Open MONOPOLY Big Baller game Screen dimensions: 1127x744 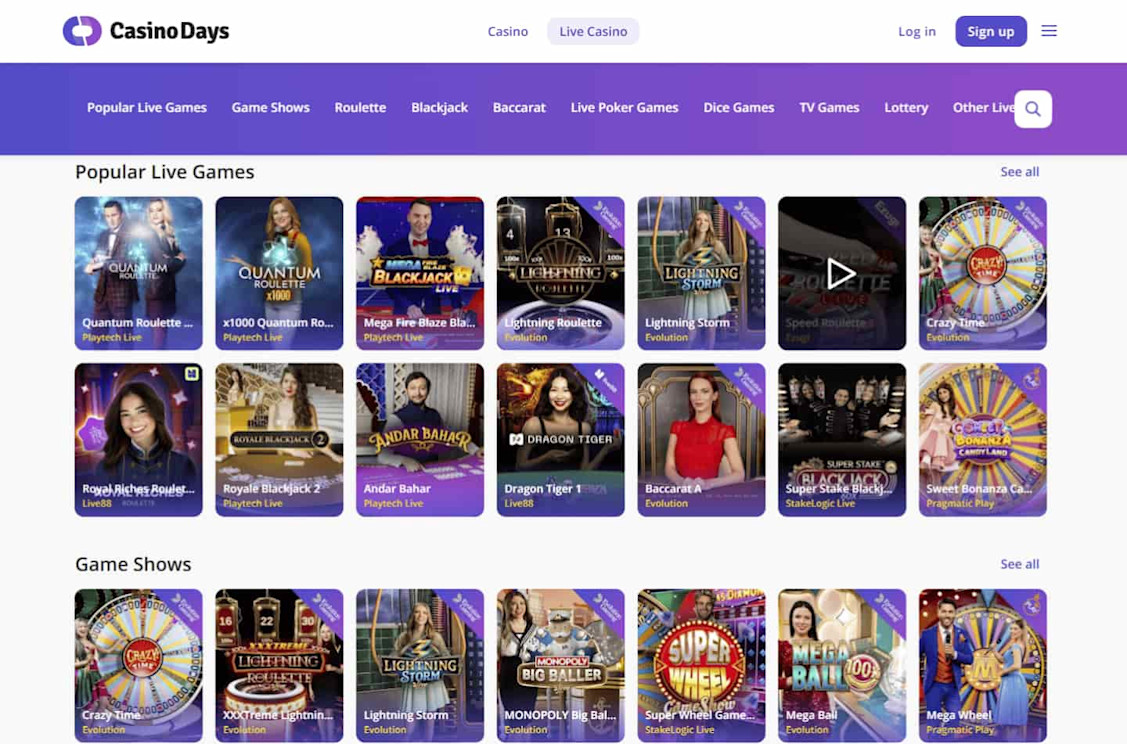tap(561, 666)
